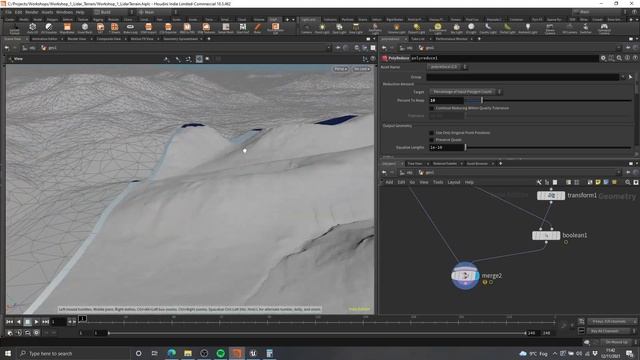This screenshot has height=360, width=640.
Task: Click the Make Loop shelf tool
Action: coord(130,28)
